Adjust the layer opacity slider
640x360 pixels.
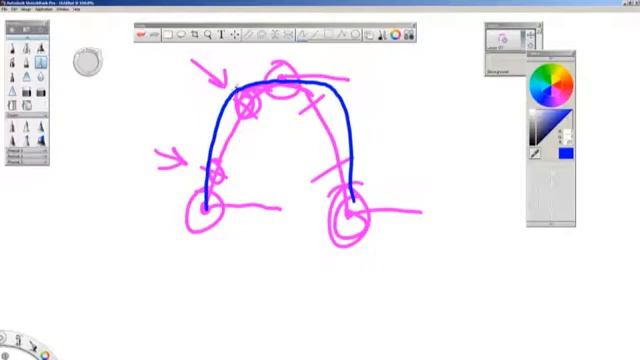pos(523,40)
